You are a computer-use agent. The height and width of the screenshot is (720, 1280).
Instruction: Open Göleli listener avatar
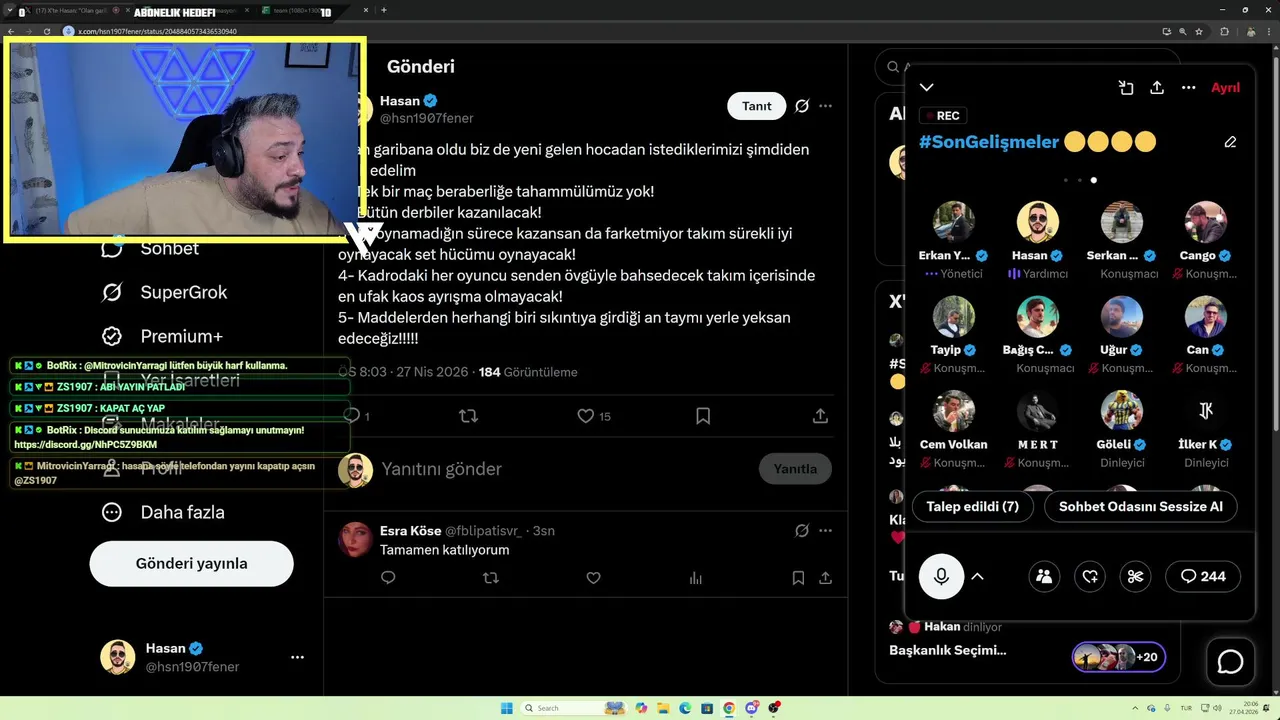click(1122, 410)
